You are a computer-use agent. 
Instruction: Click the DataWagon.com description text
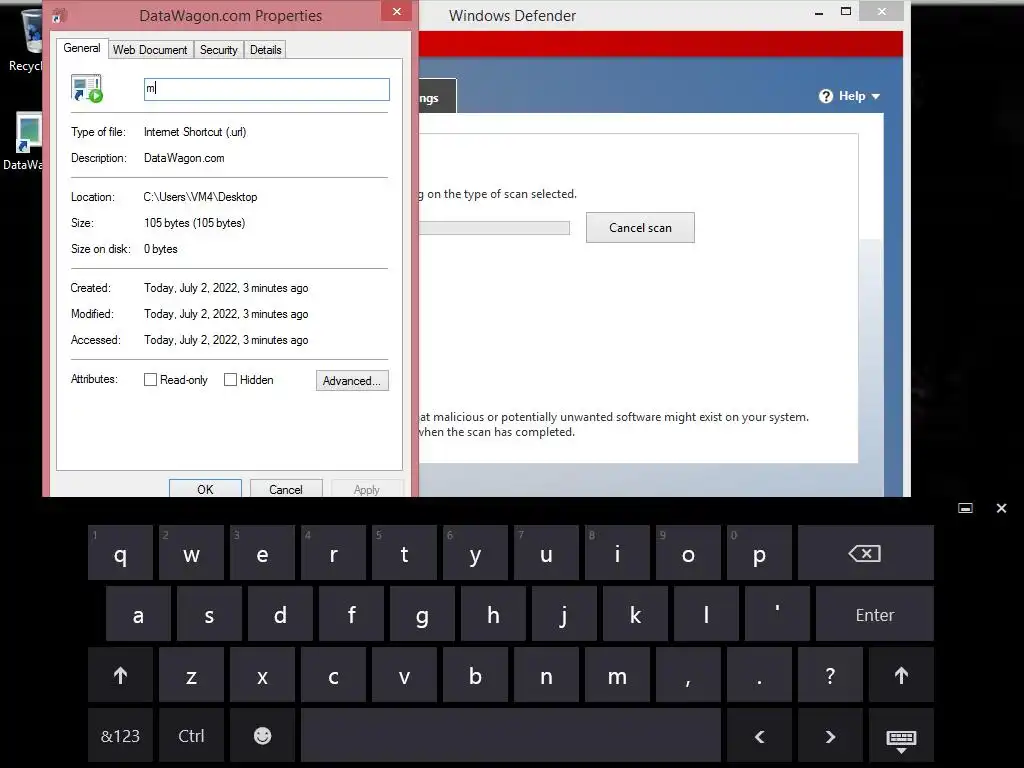[184, 158]
